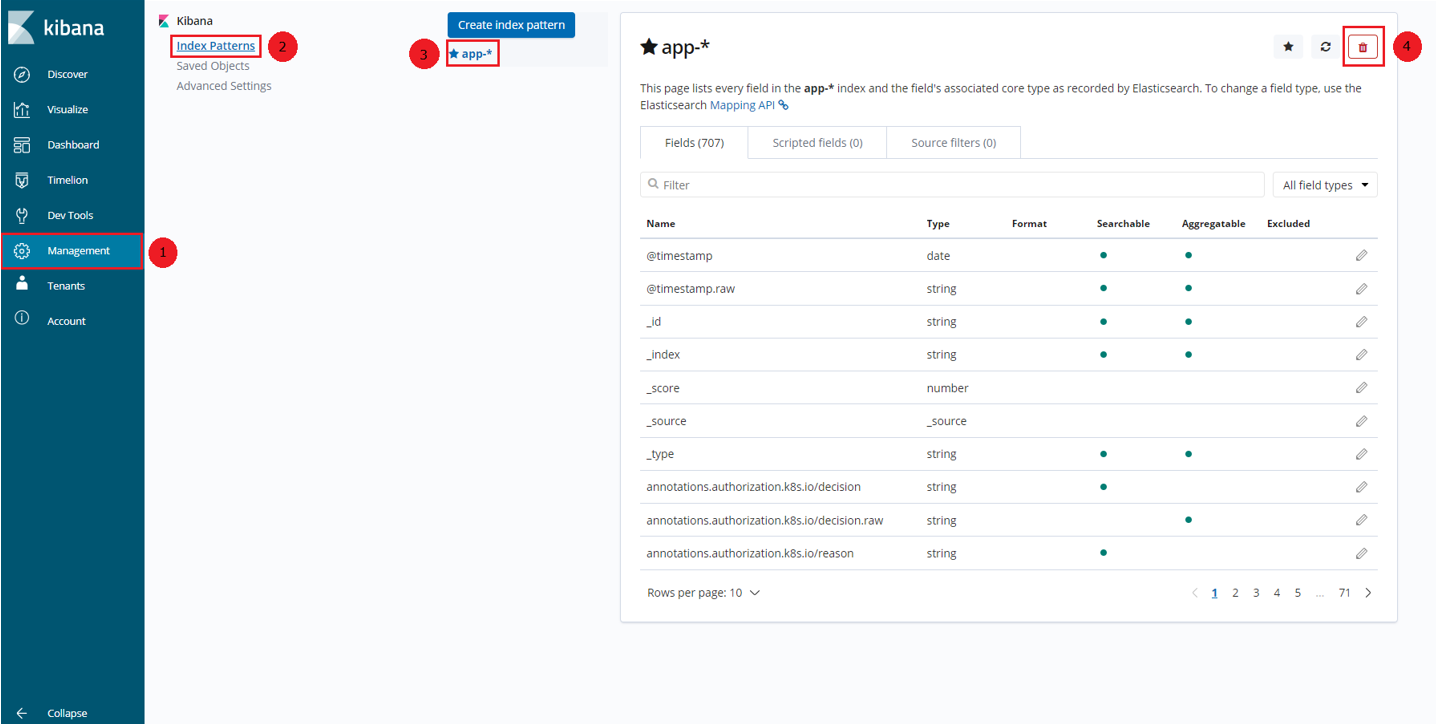Viewport: 1436px width, 724px height.
Task: Collapse the sidebar with the arrow icon
Action: 22,713
